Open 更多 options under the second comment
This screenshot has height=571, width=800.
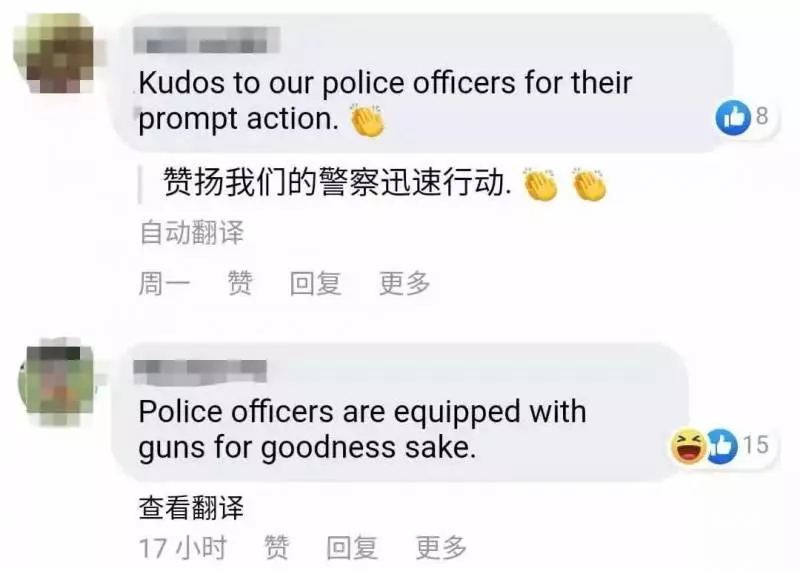tap(441, 548)
